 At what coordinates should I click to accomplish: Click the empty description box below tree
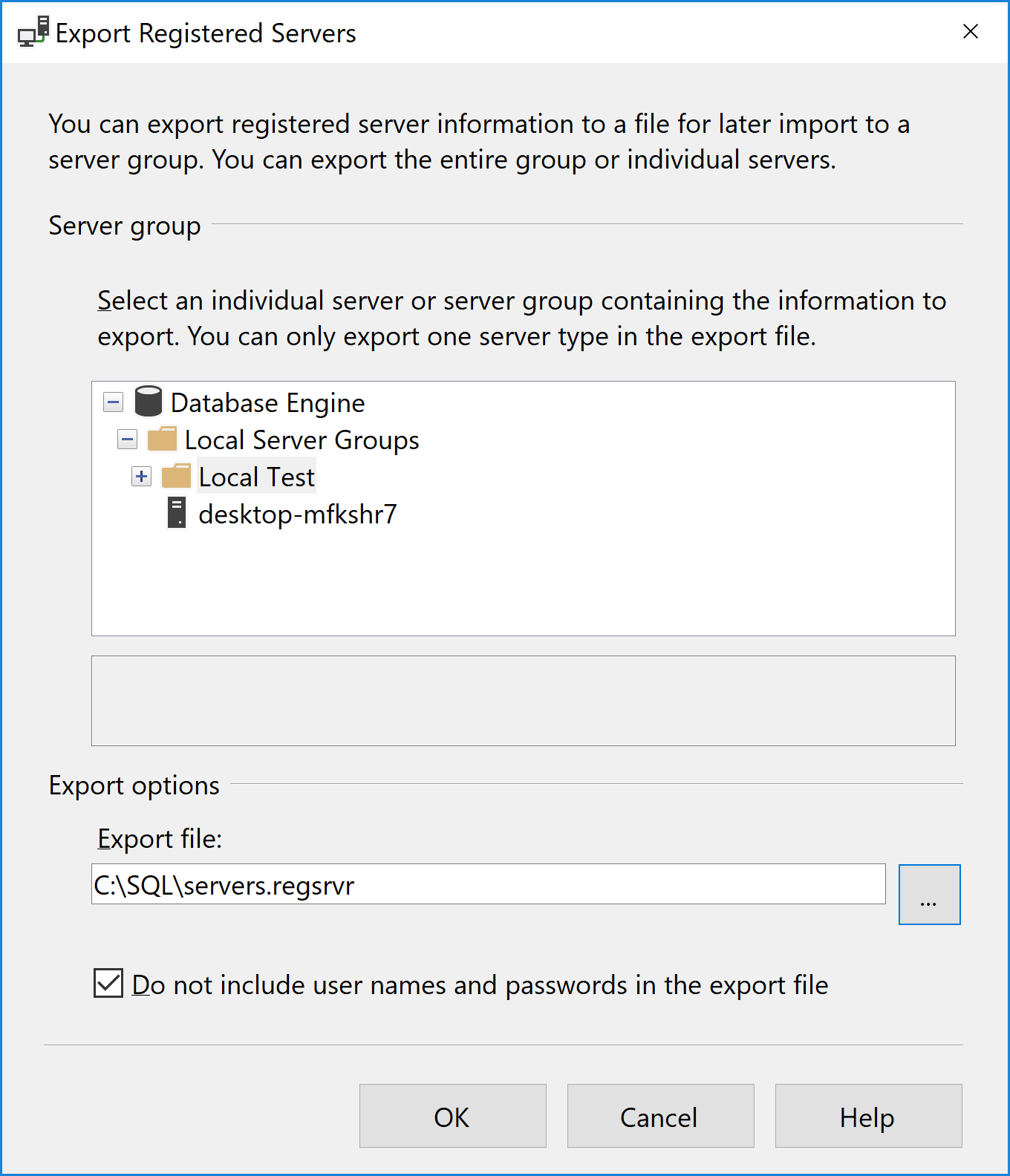tap(523, 700)
